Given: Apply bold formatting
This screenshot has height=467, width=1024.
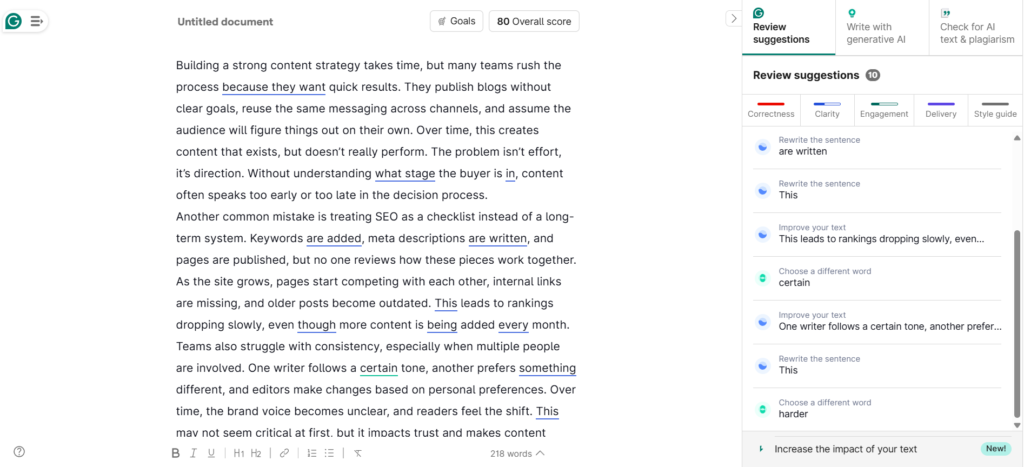Looking at the screenshot, I should click(x=175, y=453).
